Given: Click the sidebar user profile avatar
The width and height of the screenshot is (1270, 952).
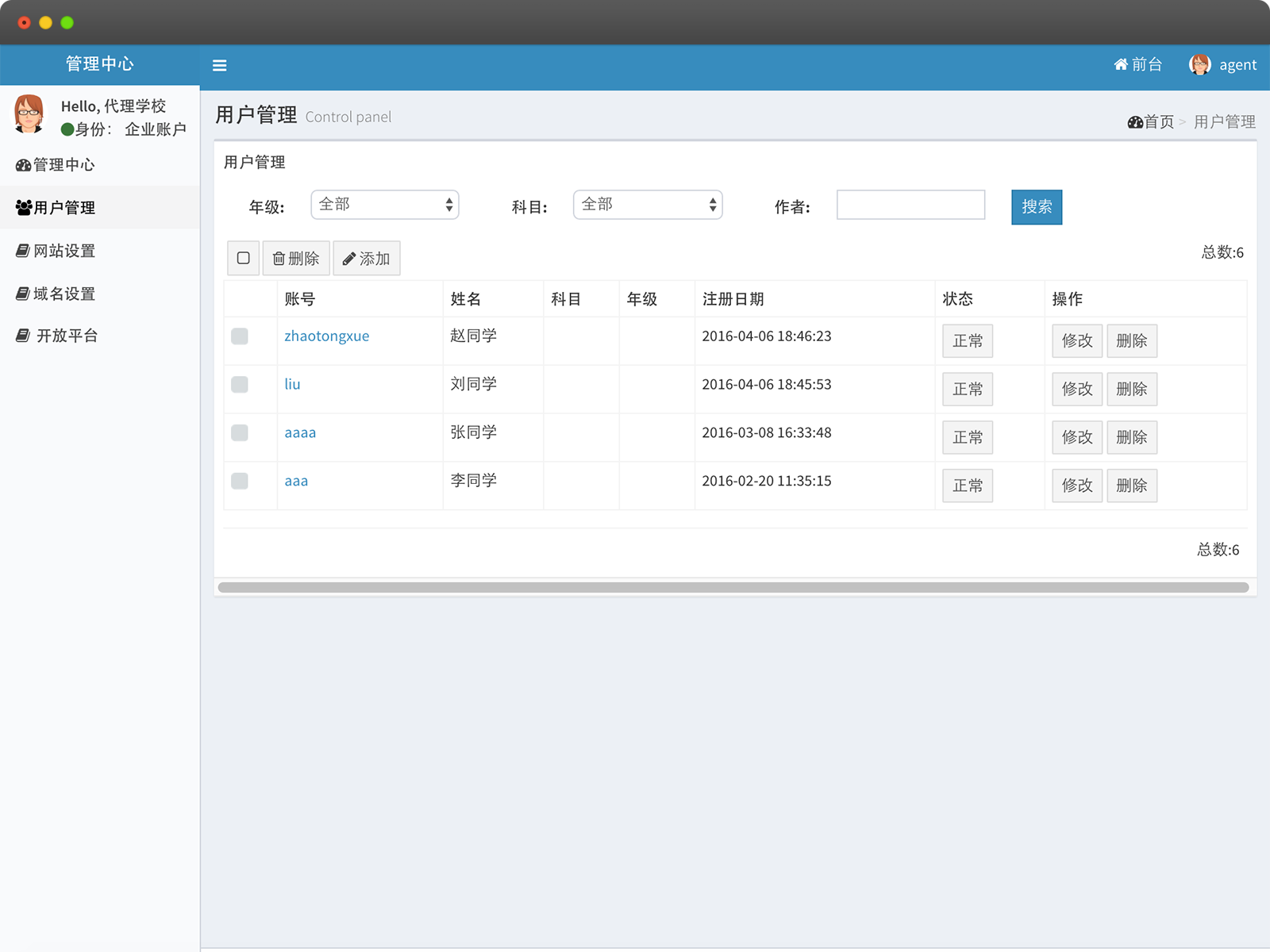Looking at the screenshot, I should tap(29, 115).
